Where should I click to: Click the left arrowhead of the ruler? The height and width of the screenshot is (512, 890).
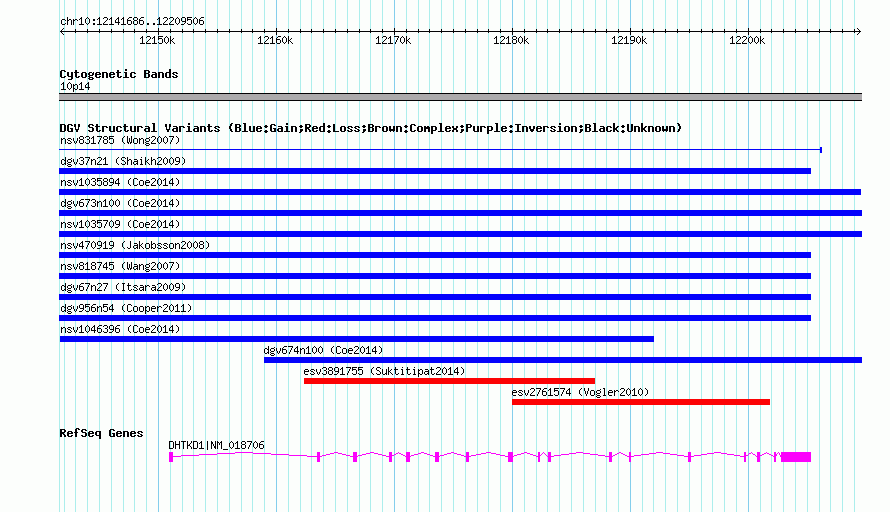pos(62,32)
